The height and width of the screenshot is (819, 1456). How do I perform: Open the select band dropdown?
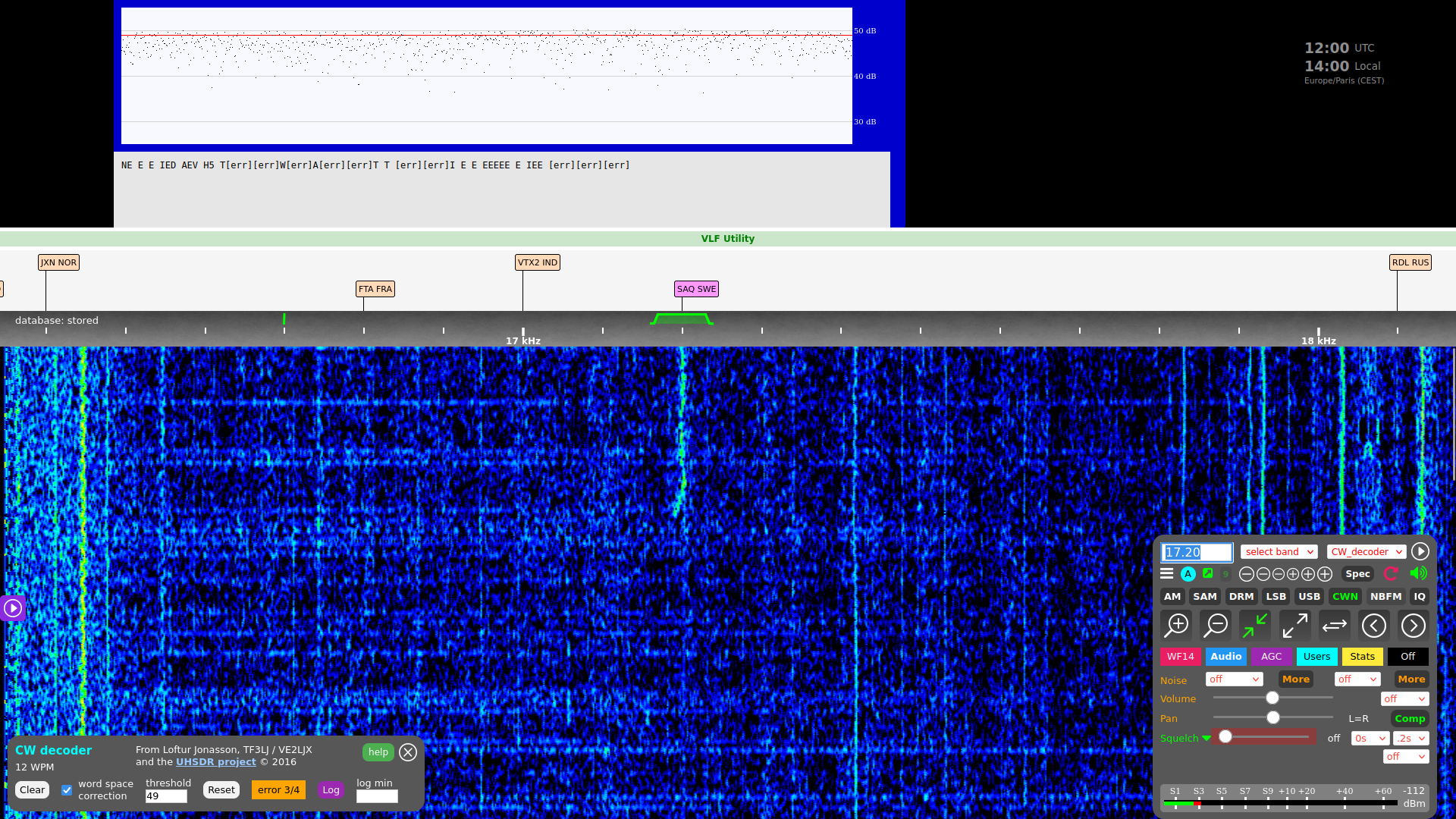[1279, 552]
